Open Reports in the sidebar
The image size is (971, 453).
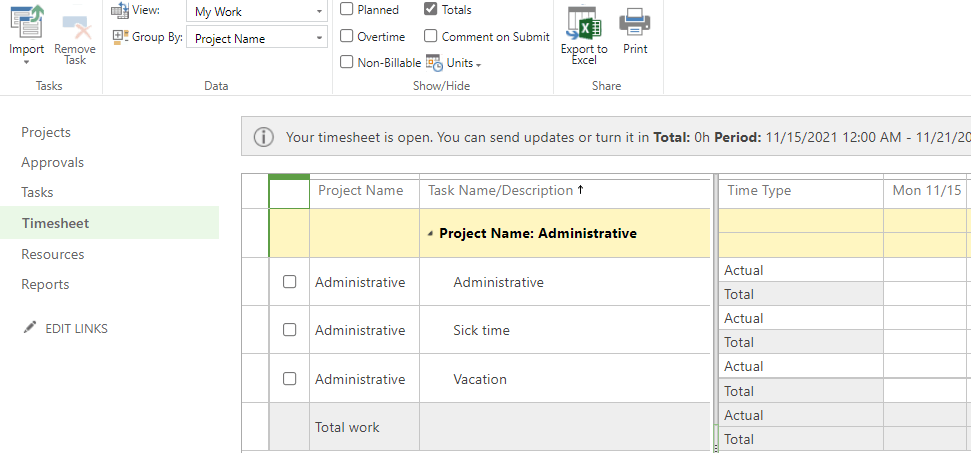[x=45, y=284]
